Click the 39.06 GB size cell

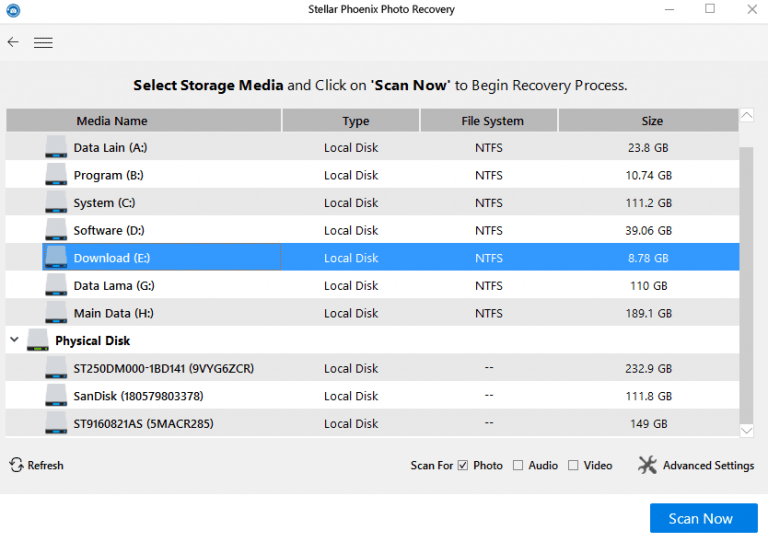pos(648,230)
